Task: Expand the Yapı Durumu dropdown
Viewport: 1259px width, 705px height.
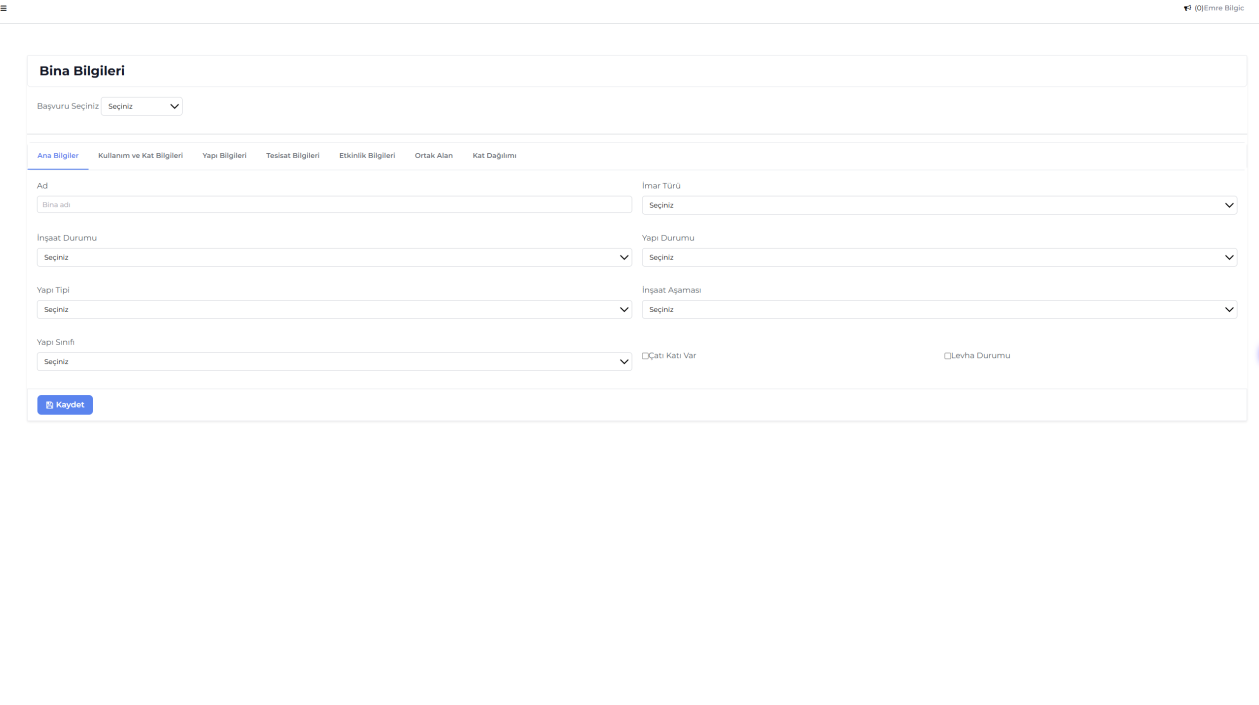Action: (x=939, y=257)
